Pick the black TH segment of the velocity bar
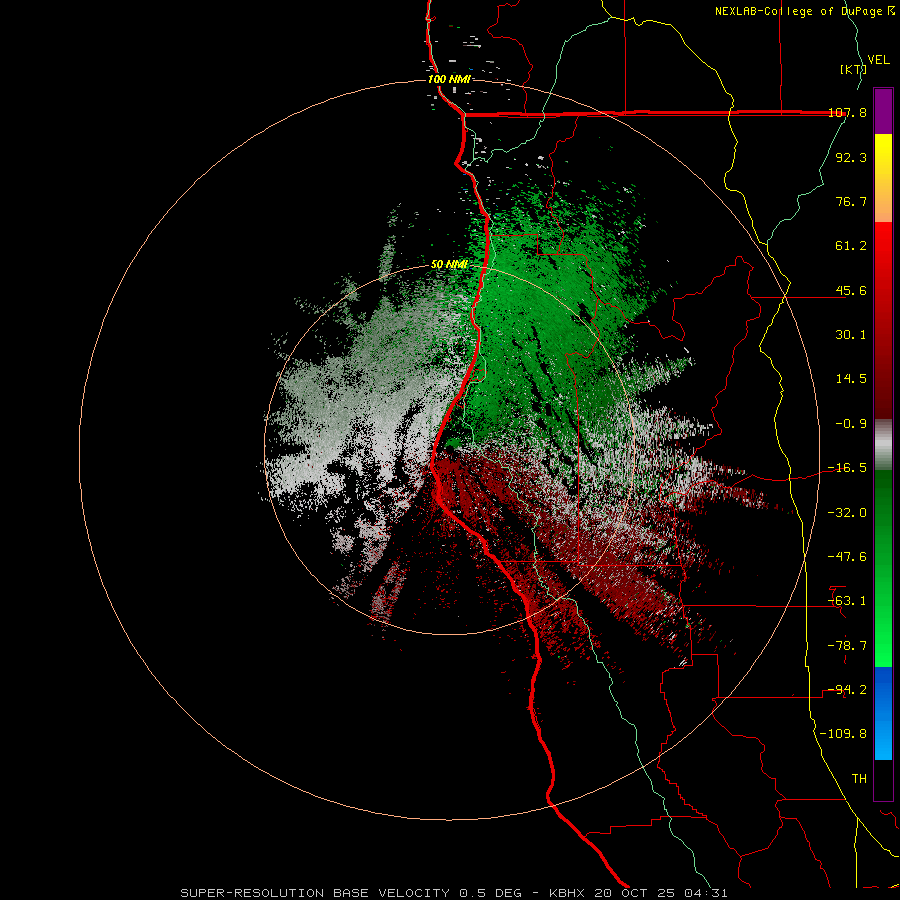This screenshot has height=900, width=900. 883,779
